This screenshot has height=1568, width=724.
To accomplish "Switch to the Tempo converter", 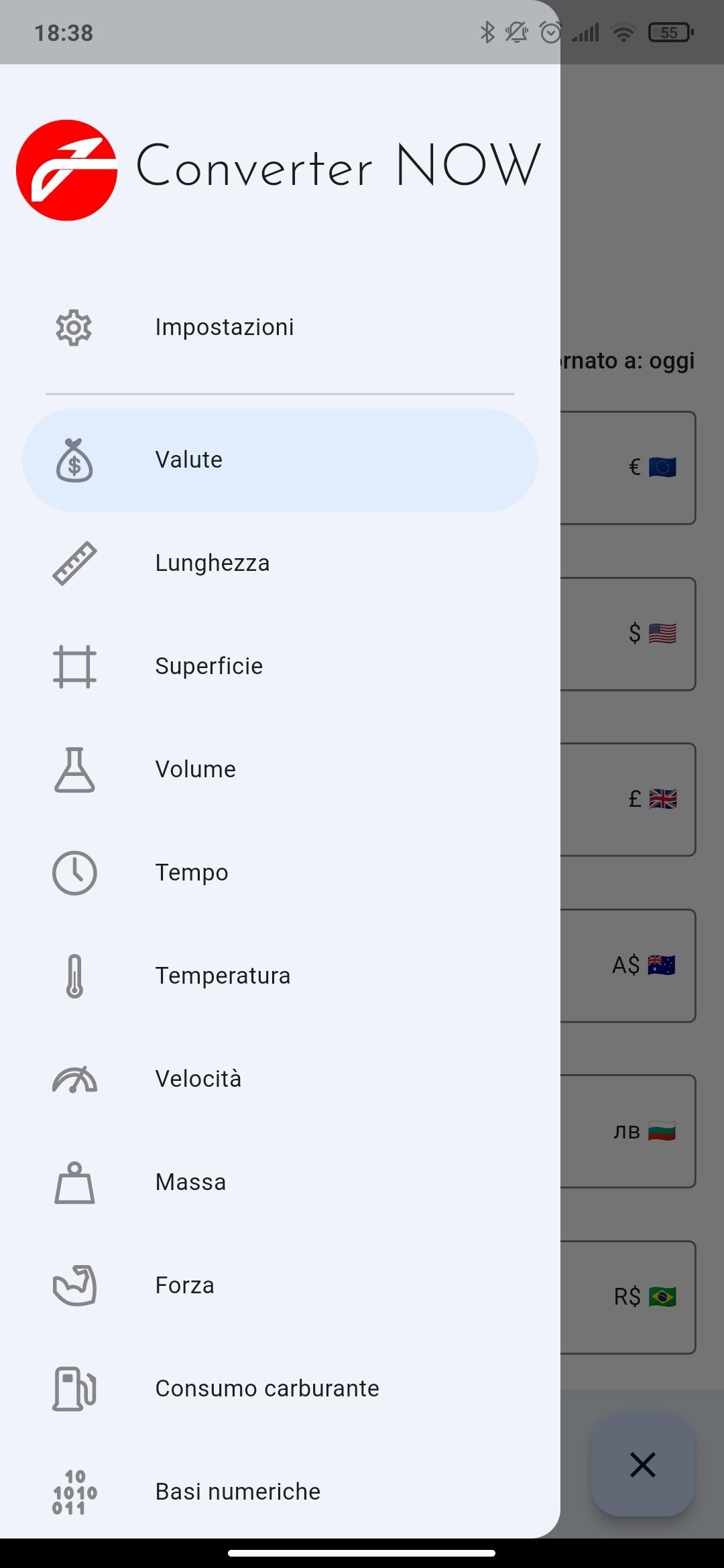I will [x=192, y=873].
